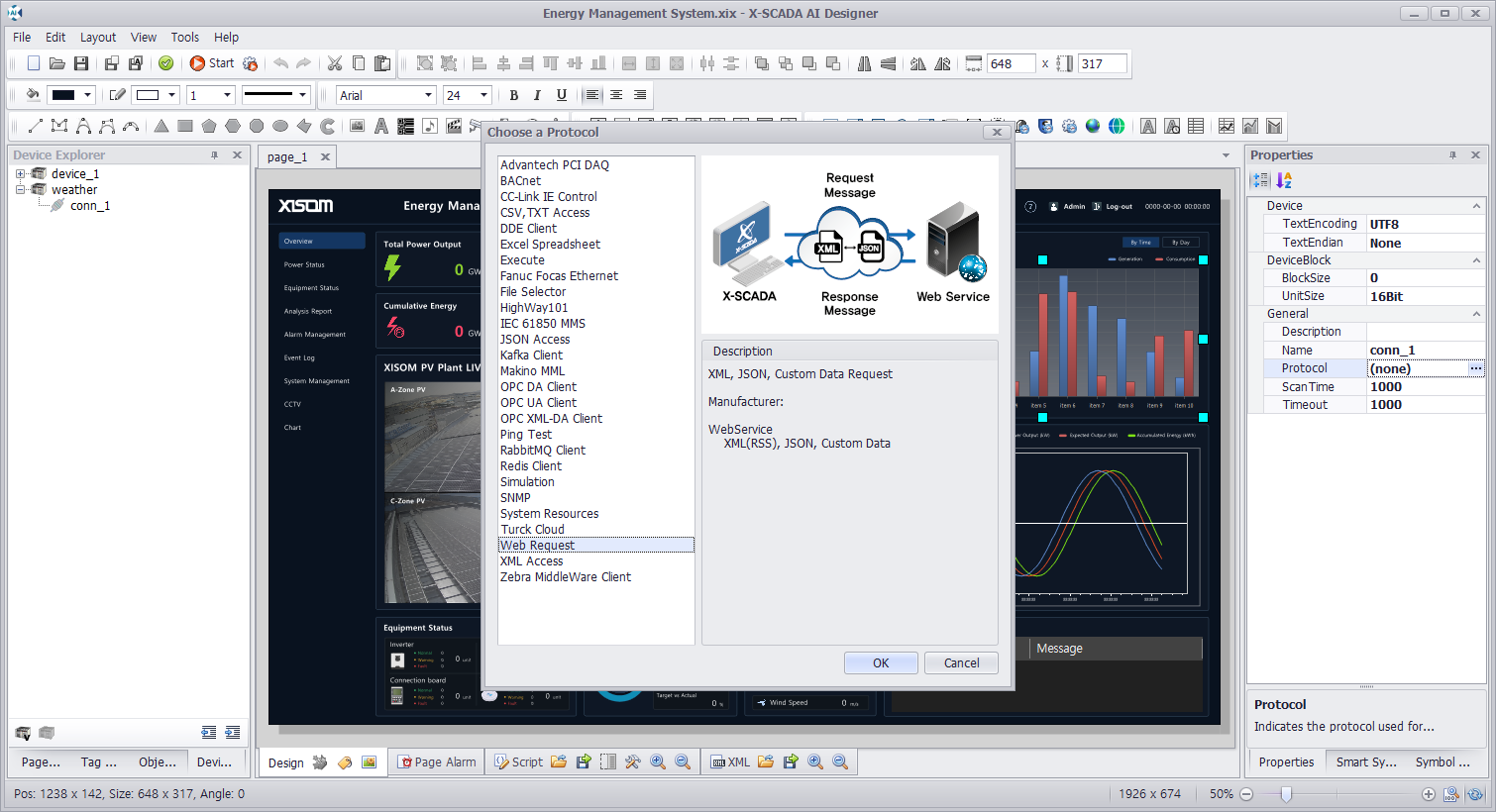1496x812 pixels.
Task: Click the Cut scissors icon
Action: tap(335, 63)
